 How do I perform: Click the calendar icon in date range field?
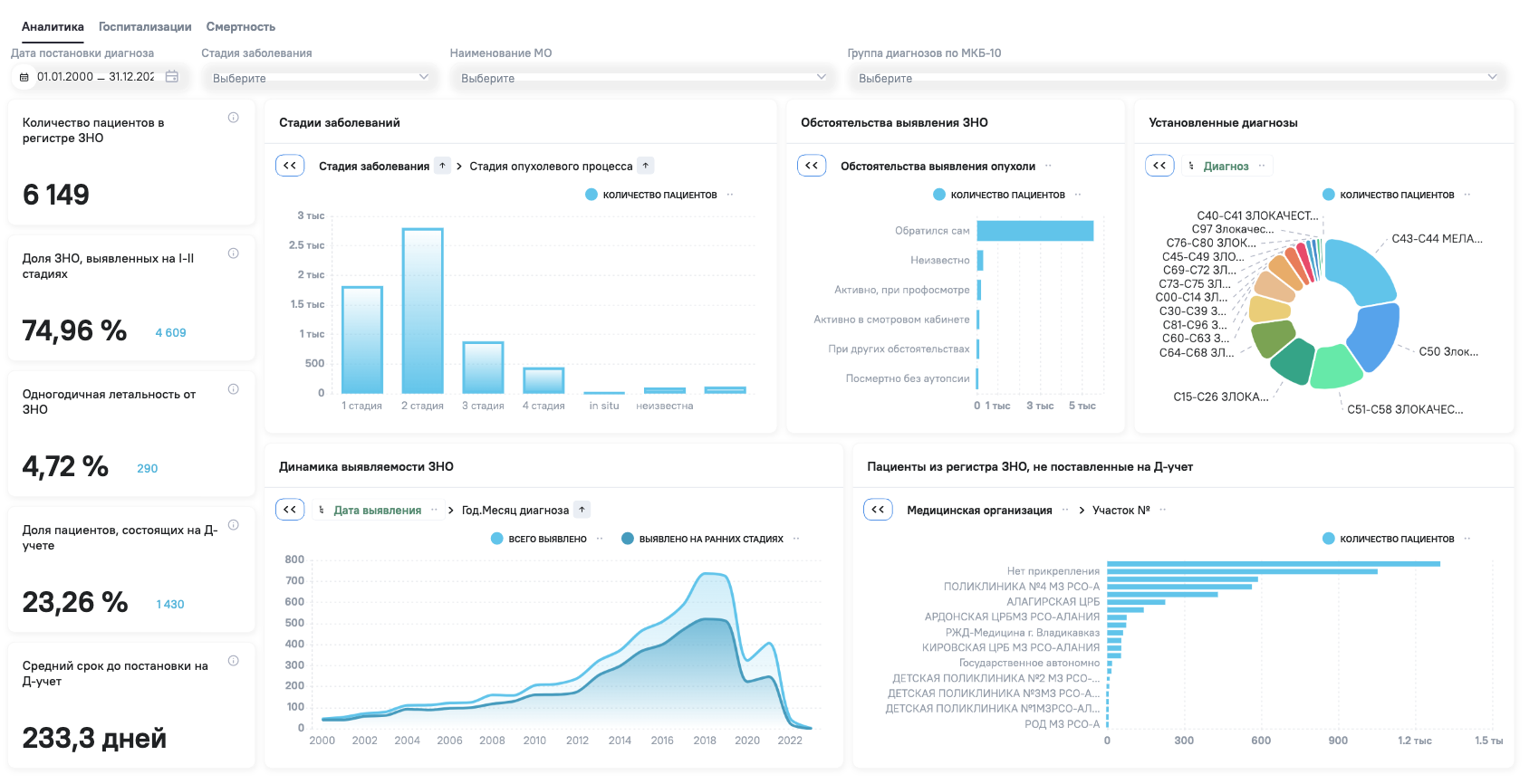[172, 77]
